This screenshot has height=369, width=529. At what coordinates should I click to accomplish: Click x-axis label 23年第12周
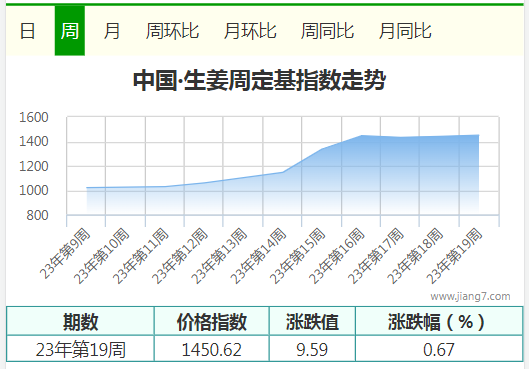pyautogui.click(x=180, y=256)
